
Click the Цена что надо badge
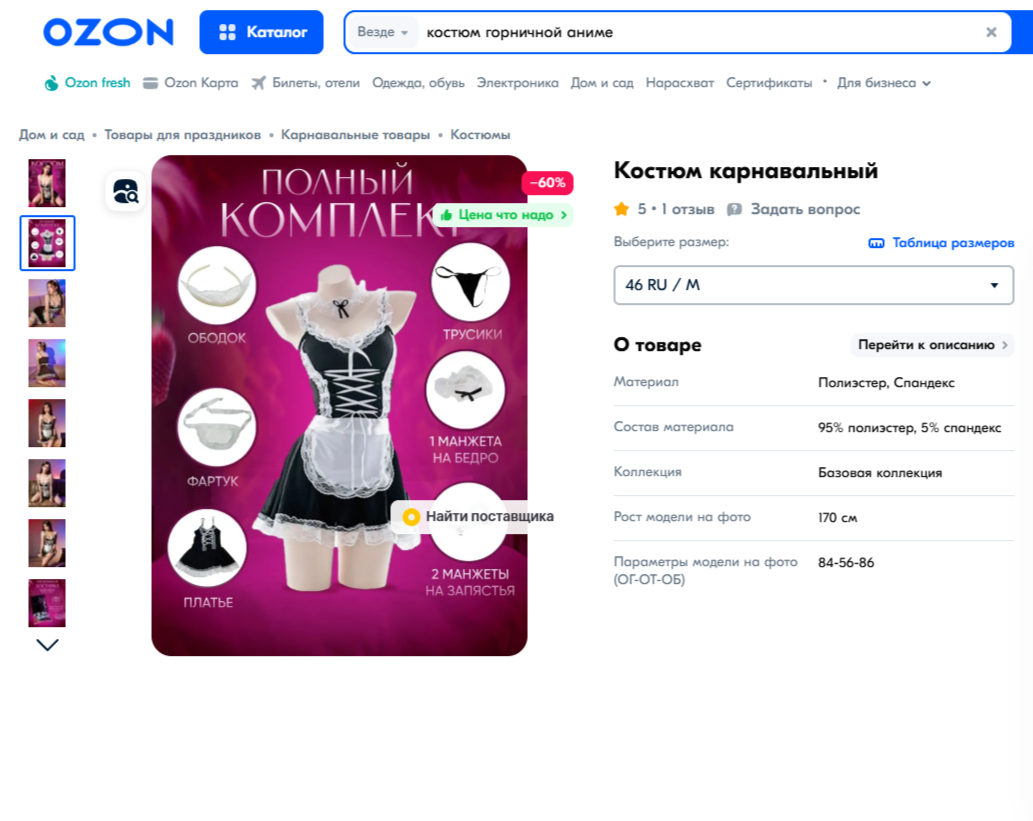503,215
